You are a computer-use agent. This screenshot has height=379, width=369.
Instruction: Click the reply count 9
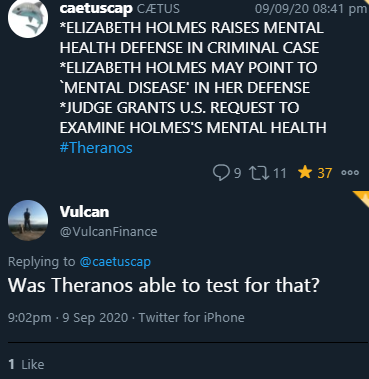point(237,173)
